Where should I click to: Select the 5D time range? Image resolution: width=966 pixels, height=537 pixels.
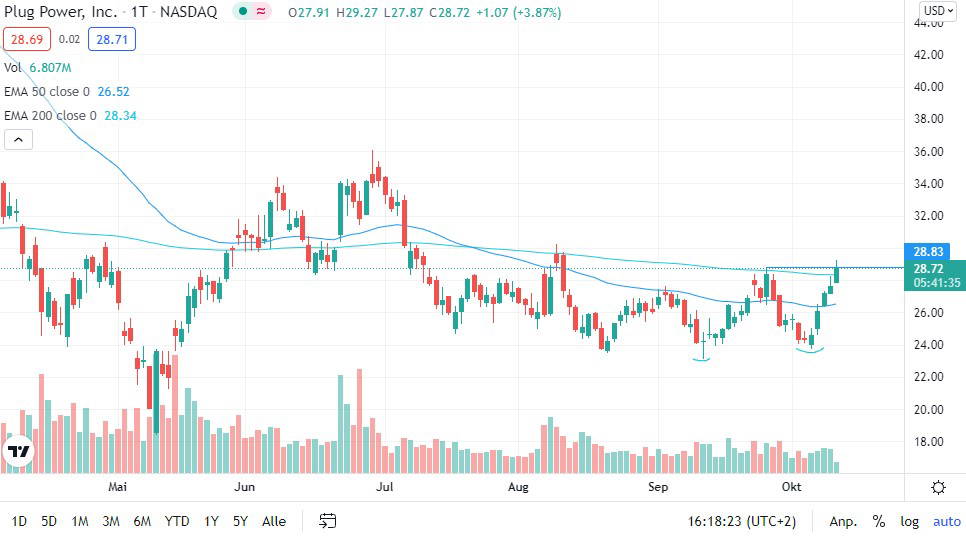tap(49, 521)
